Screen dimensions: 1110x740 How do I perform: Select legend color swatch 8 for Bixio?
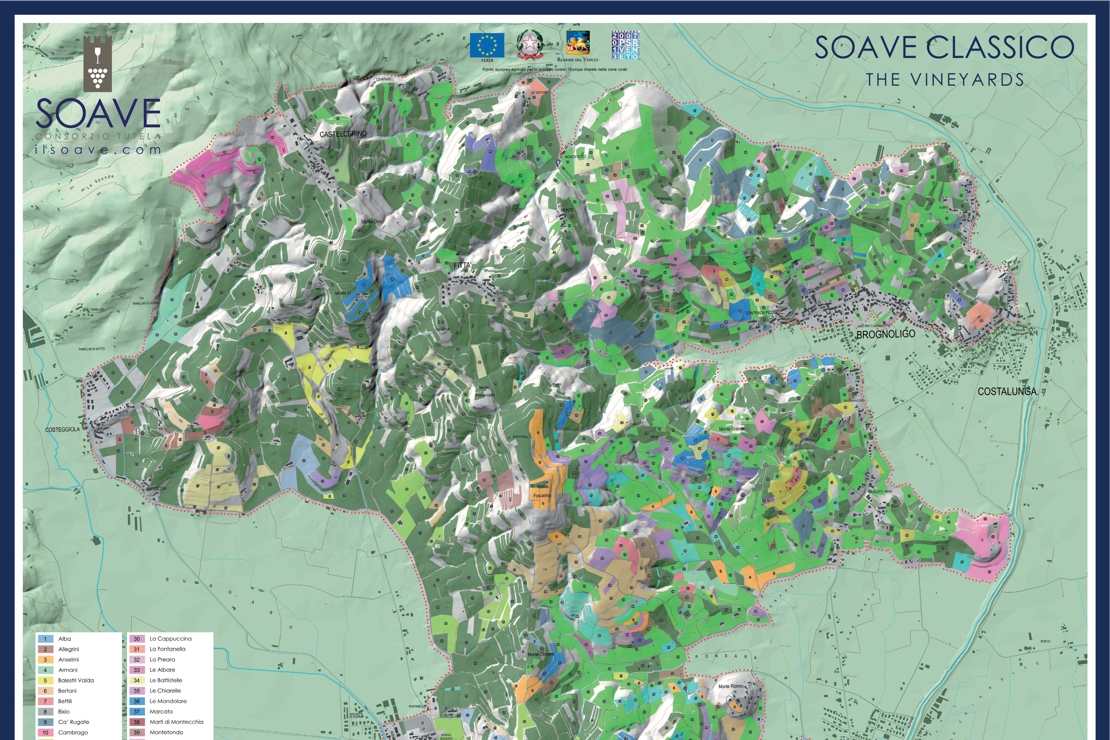click(x=46, y=712)
